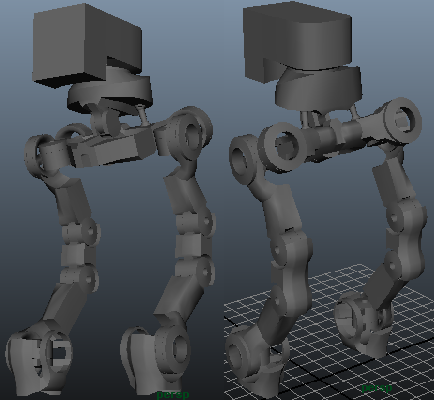The width and height of the screenshot is (434, 400).
Task: Click the persp label under the left robot
Action: pos(173,395)
